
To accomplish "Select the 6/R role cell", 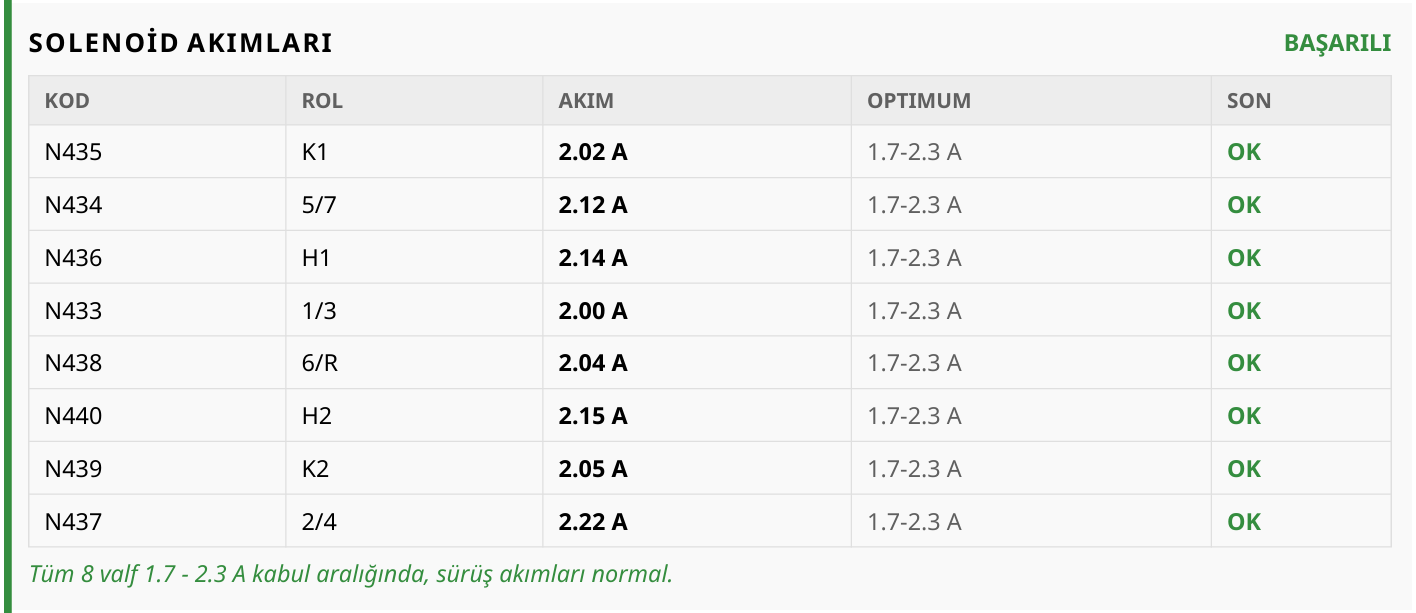I will (x=320, y=363).
